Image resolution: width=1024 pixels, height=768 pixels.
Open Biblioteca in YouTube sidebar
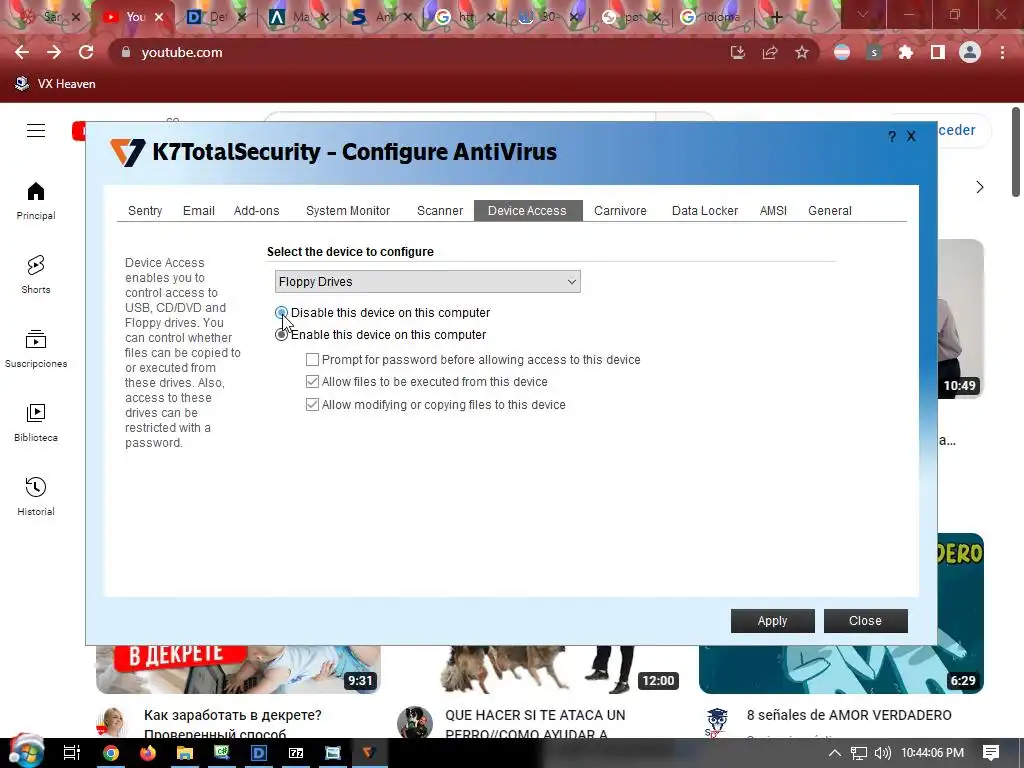tap(36, 423)
